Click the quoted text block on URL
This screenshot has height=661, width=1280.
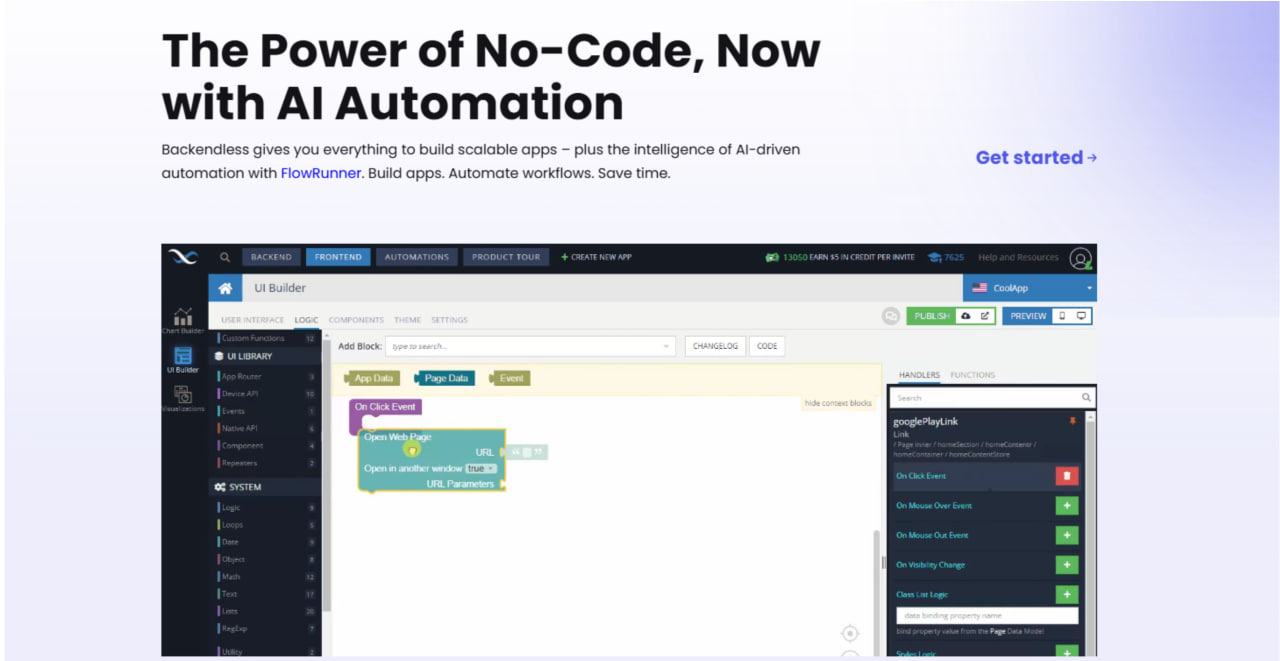527,453
